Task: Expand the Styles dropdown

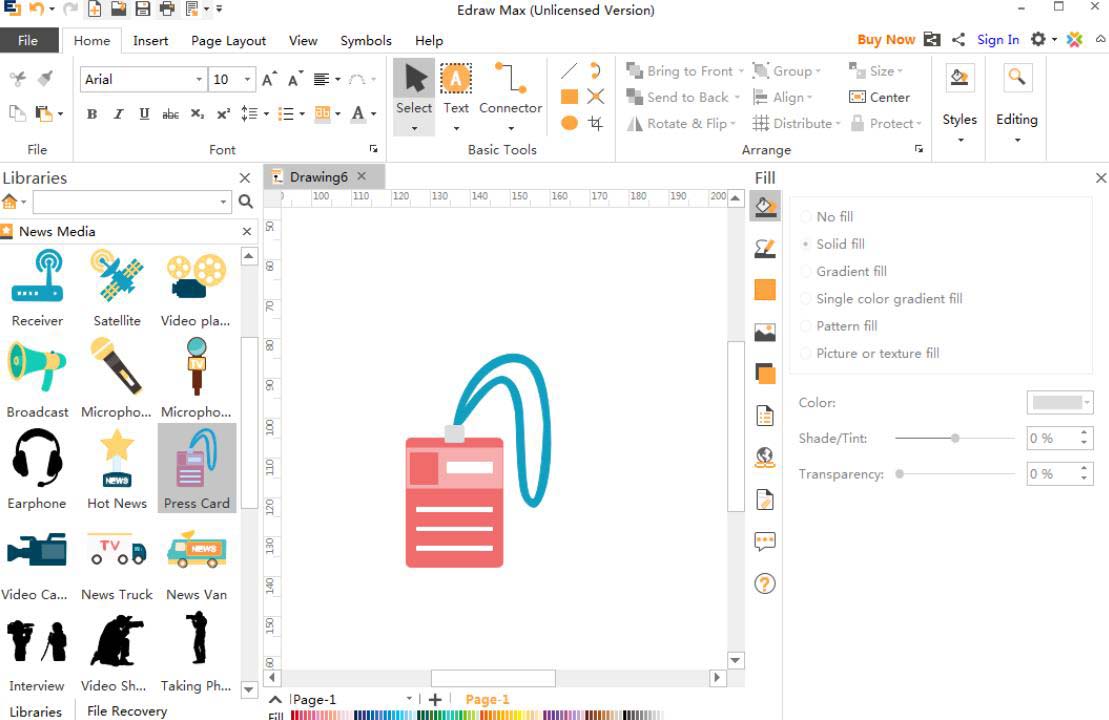Action: click(960, 140)
